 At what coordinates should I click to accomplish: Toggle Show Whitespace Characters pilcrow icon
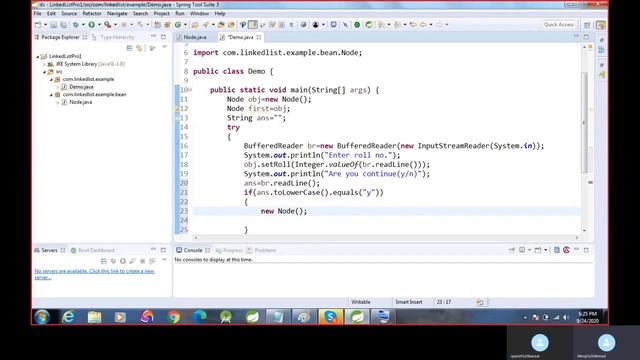tap(291, 25)
